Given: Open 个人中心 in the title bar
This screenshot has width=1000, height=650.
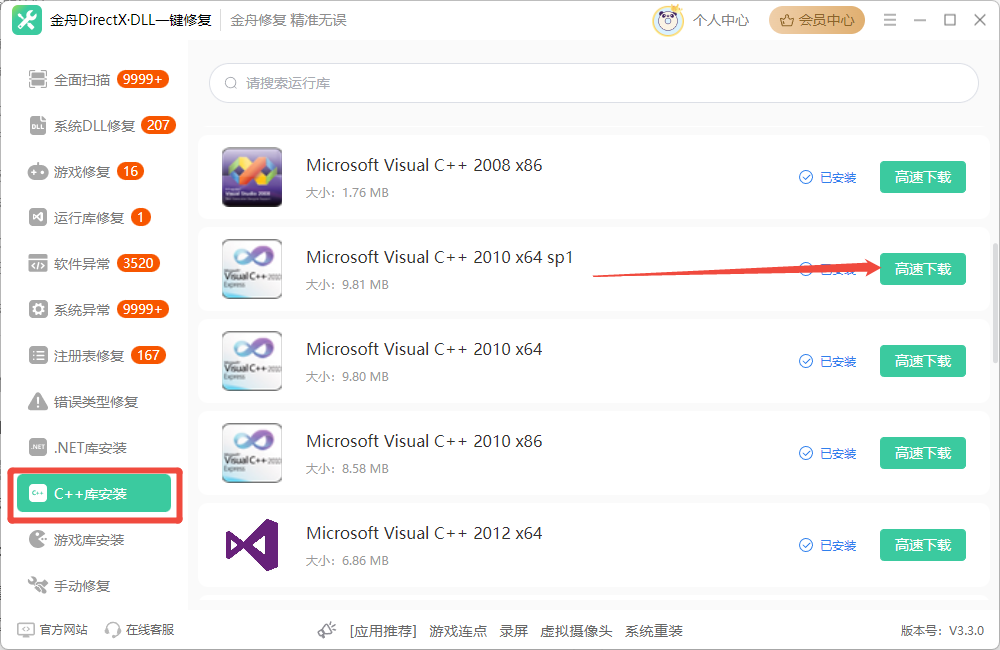Looking at the screenshot, I should [x=721, y=18].
